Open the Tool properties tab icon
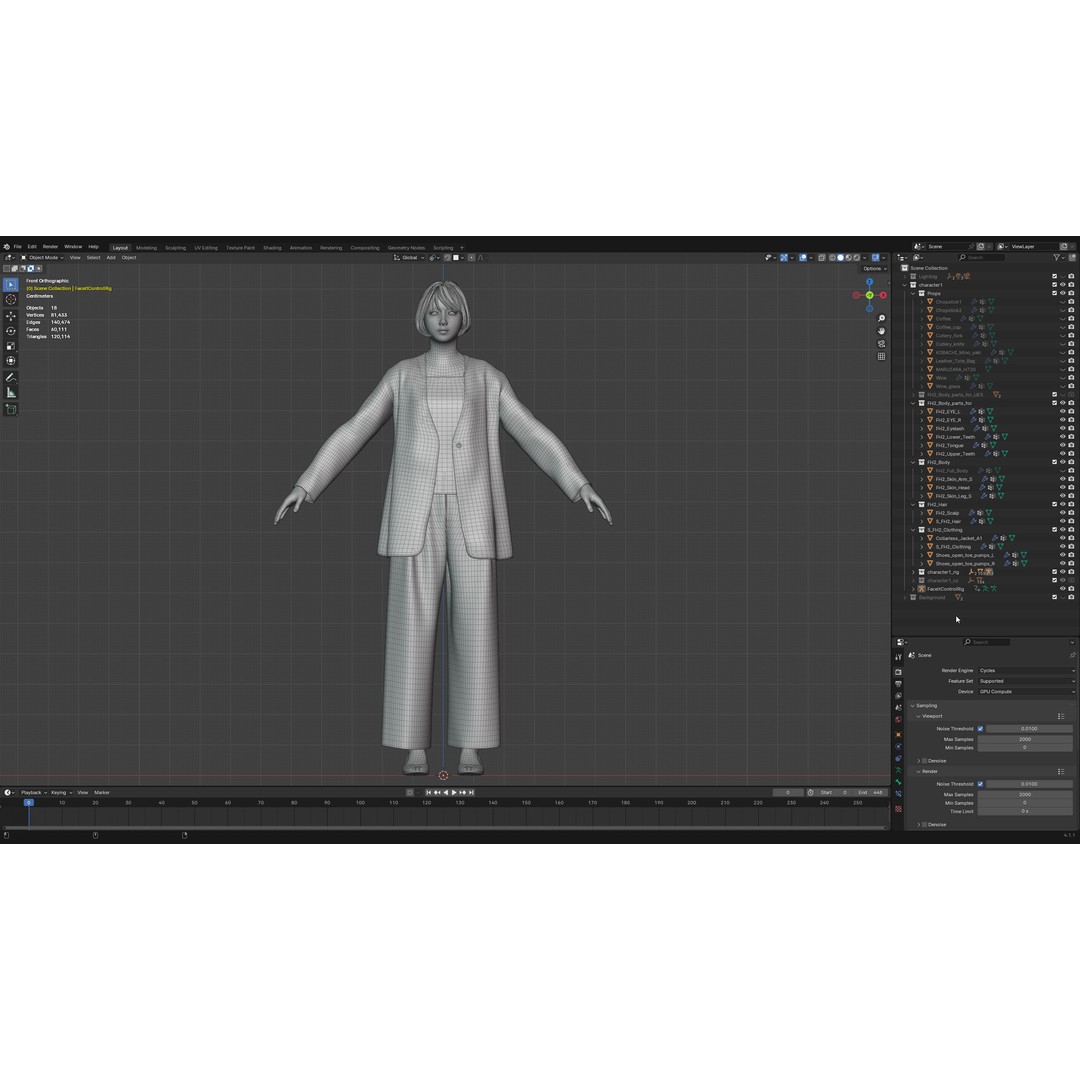1080x1080 pixels. [x=898, y=657]
